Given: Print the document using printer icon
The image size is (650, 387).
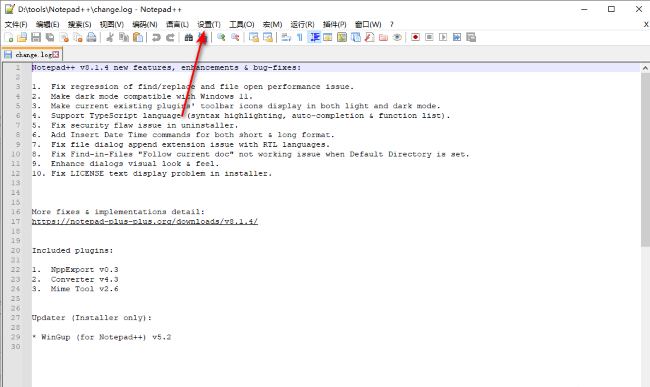Looking at the screenshot, I should coord(92,38).
